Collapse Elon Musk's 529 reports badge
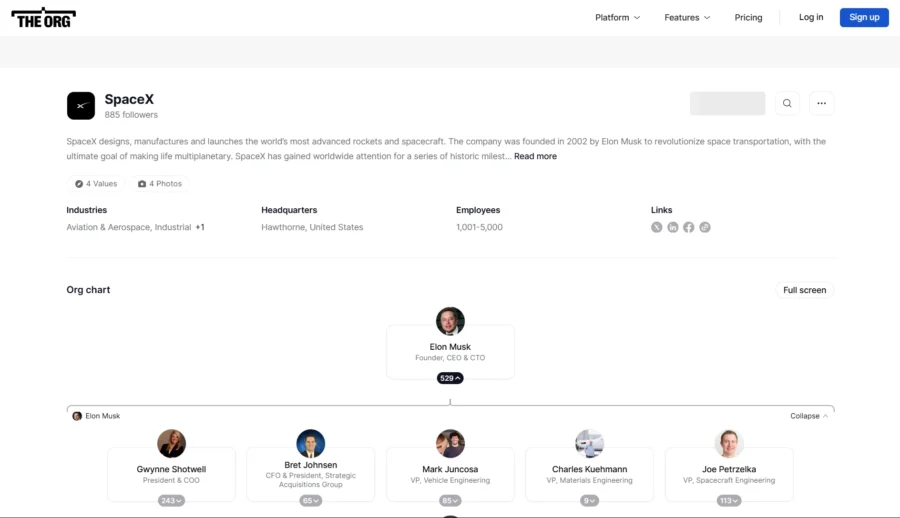Viewport: 900px width, 518px height. 450,378
